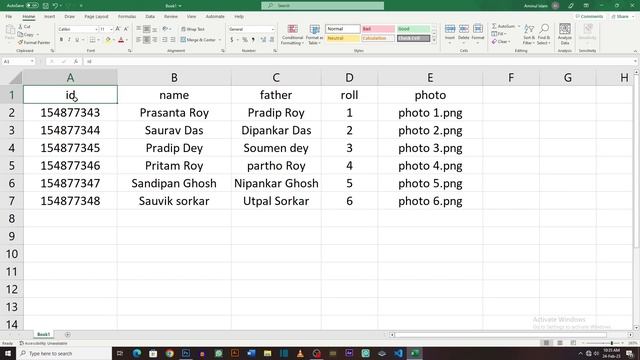Click the Undo arrow icon
This screenshot has width=640, height=360.
(55, 6)
